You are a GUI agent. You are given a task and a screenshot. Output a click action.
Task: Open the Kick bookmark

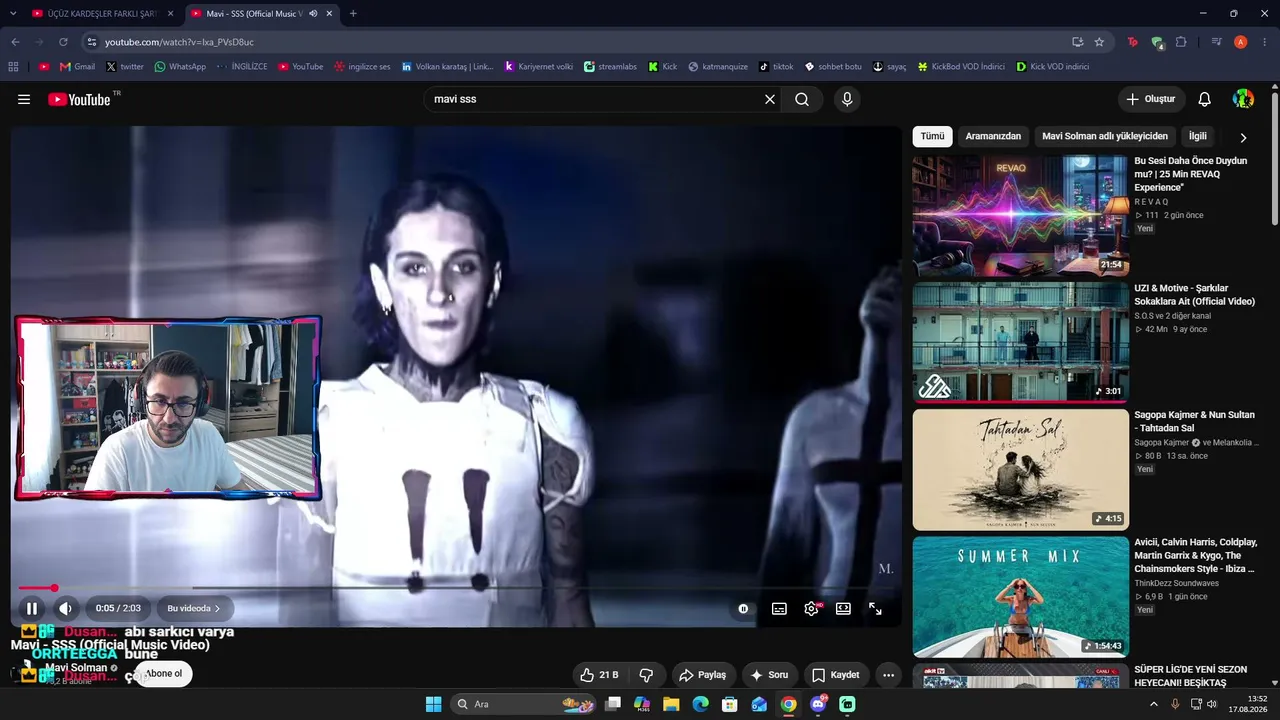pyautogui.click(x=663, y=67)
